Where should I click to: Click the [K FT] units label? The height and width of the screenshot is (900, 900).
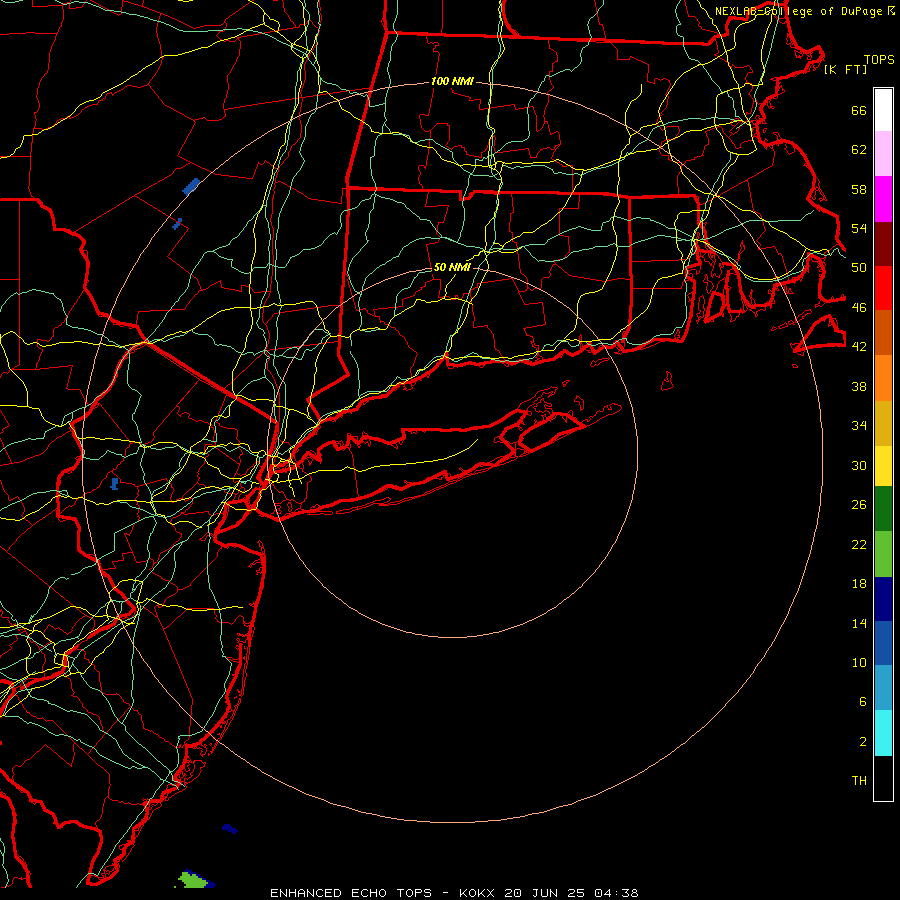tap(845, 69)
